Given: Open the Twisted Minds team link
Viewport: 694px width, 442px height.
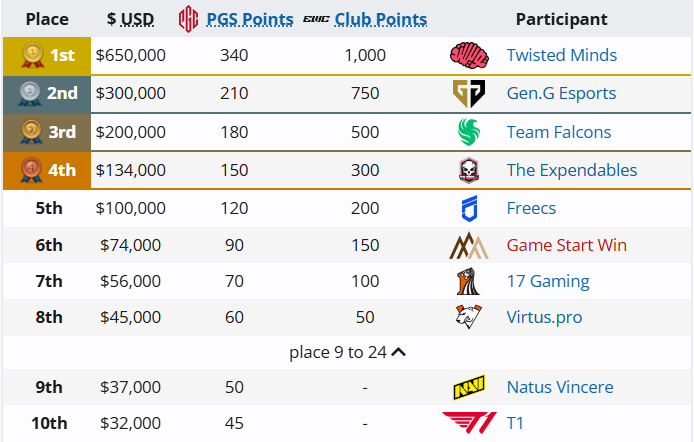Looking at the screenshot, I should point(561,56).
